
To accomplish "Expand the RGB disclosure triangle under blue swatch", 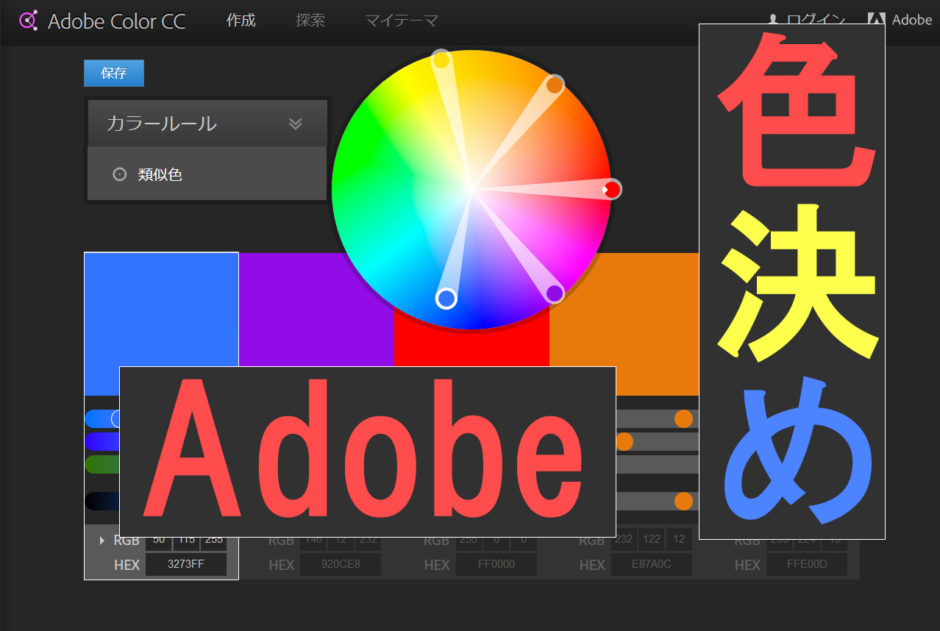I will 101,541.
